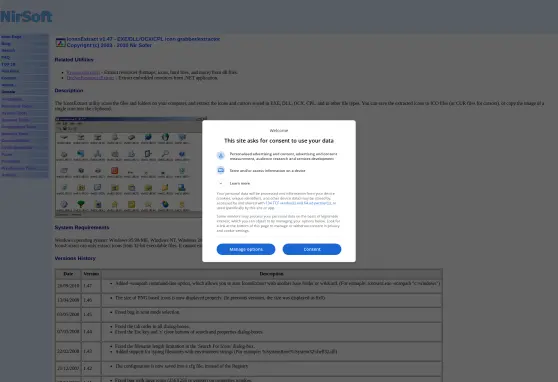Viewport: 558px width, 382px height.
Task: Click the Date column header
Action: (x=68, y=274)
